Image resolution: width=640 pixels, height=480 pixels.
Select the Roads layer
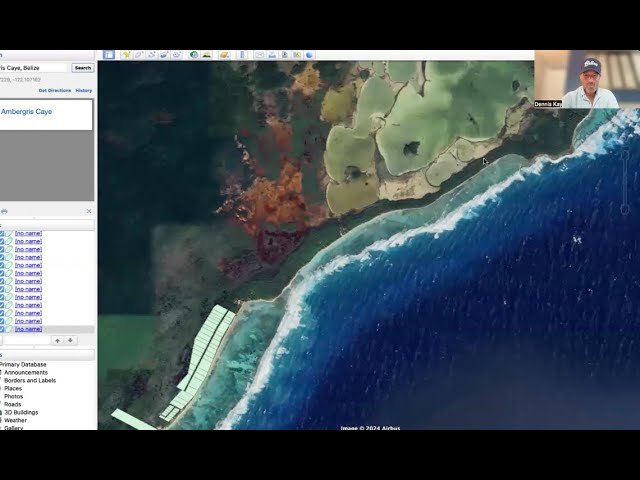coord(13,404)
